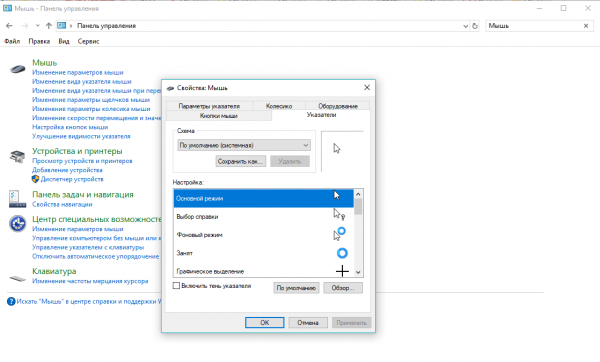The image size is (600, 362).
Task: Click the Up arrow in the navigation bar
Action: click(x=49, y=26)
